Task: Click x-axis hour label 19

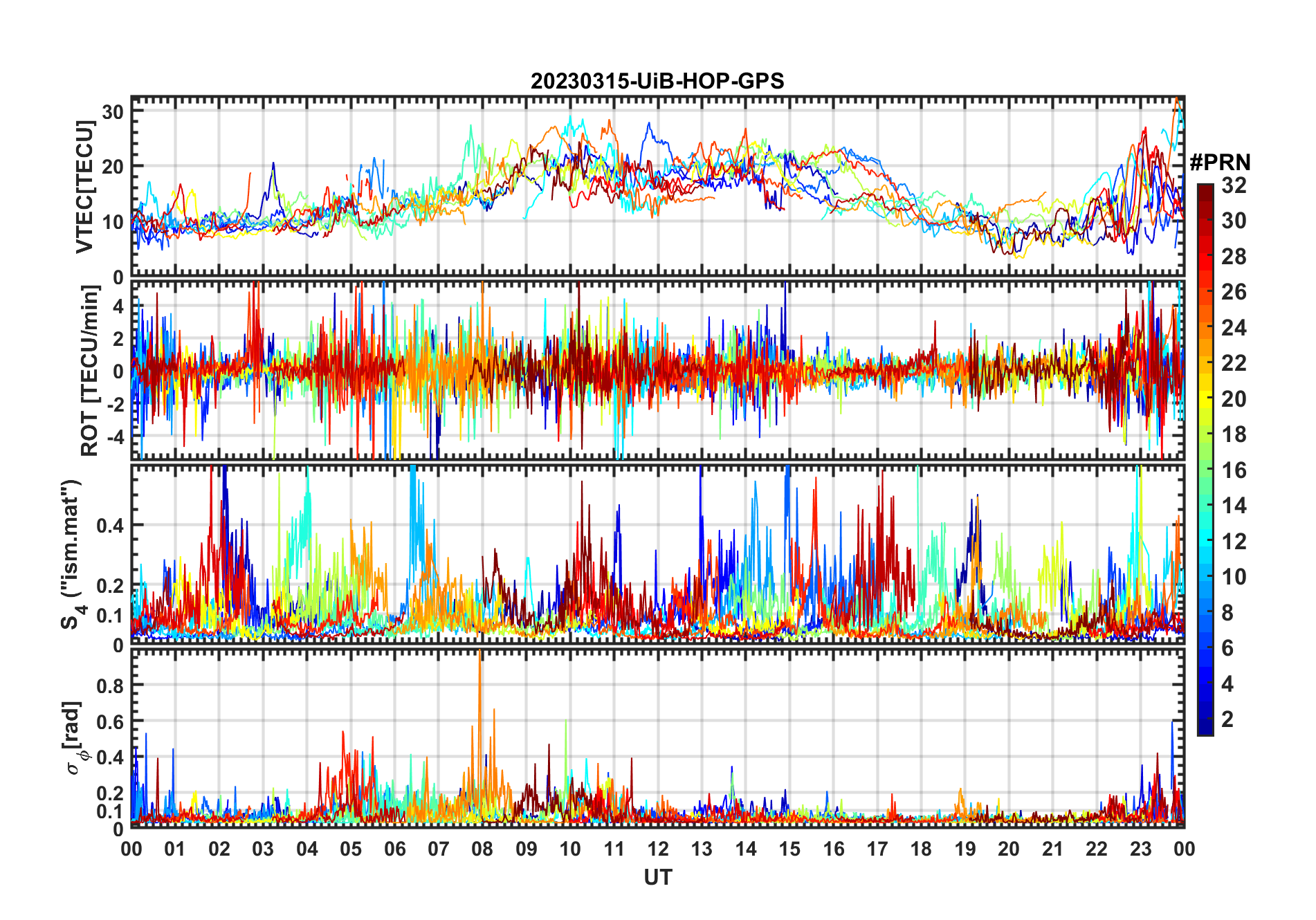Action: point(965,849)
